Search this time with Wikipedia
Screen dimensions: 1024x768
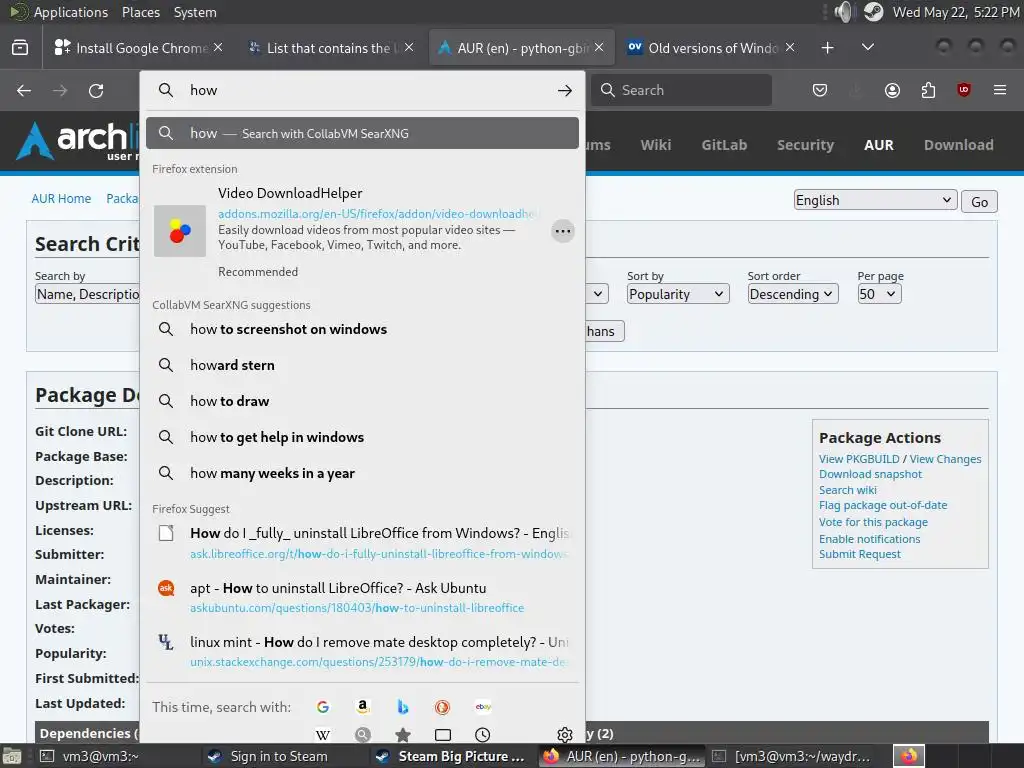323,735
